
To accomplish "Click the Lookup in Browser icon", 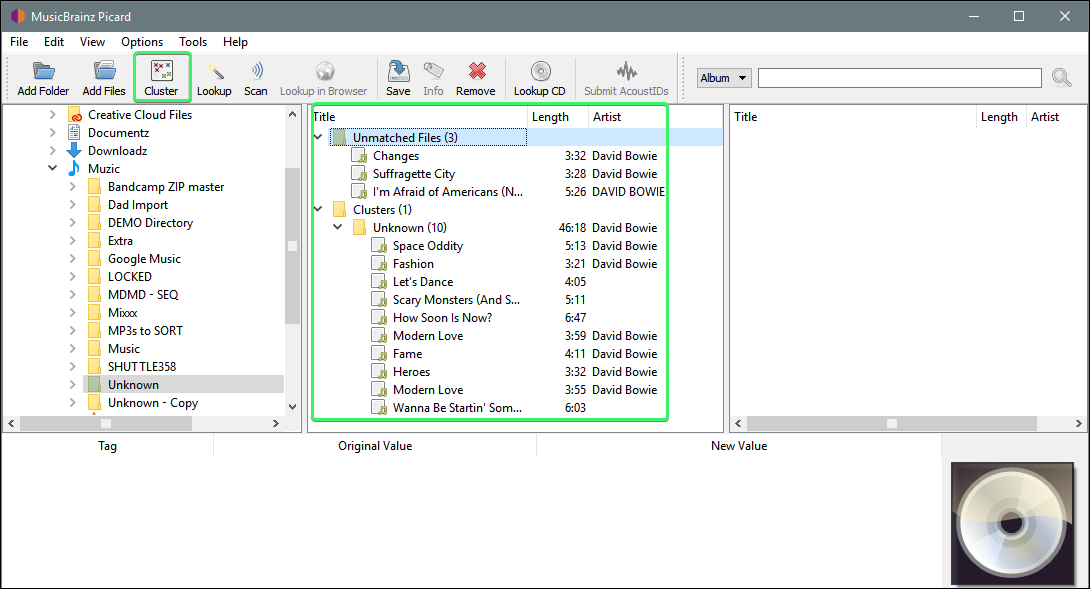I will click(325, 71).
